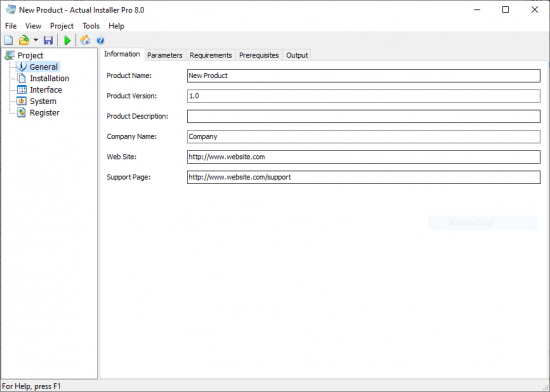
Task: Select Register in the project tree
Action: (45, 113)
